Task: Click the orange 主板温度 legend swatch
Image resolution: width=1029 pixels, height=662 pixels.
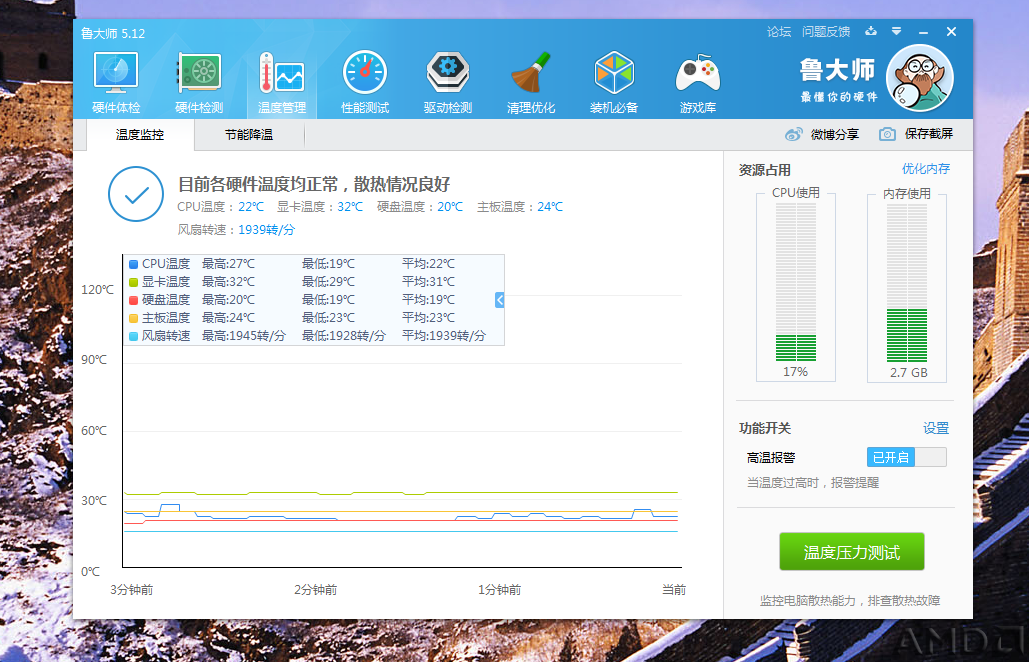Action: tap(133, 318)
